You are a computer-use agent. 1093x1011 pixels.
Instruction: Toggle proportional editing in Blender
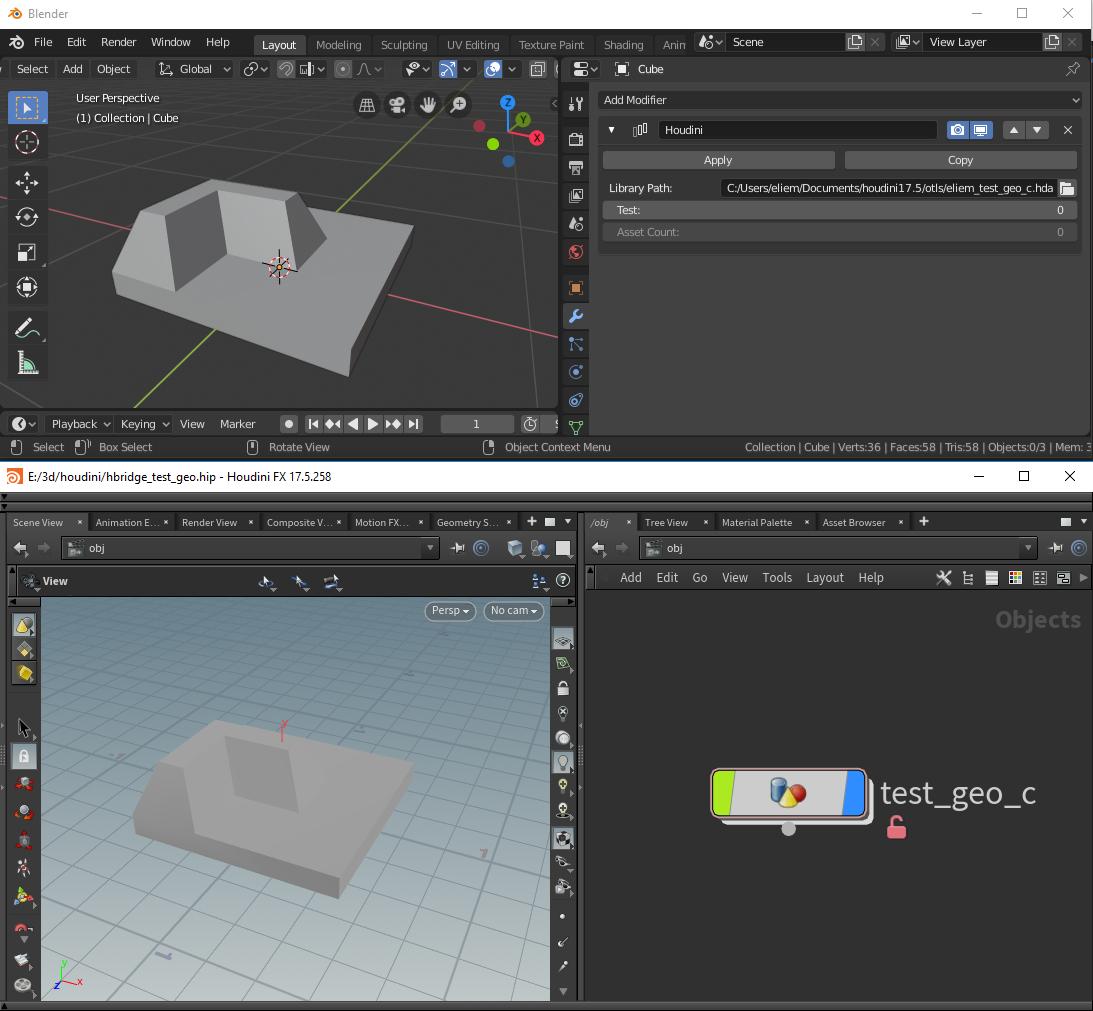(342, 69)
